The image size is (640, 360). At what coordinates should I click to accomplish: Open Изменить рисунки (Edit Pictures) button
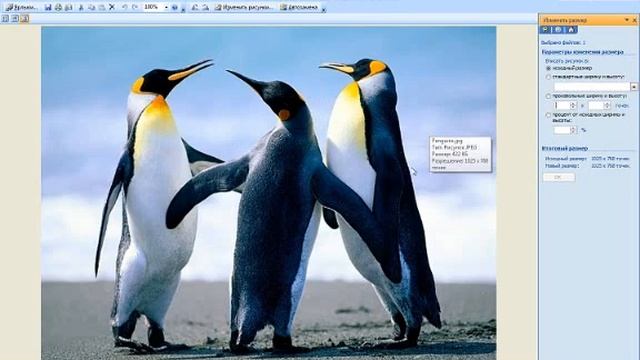244,7
